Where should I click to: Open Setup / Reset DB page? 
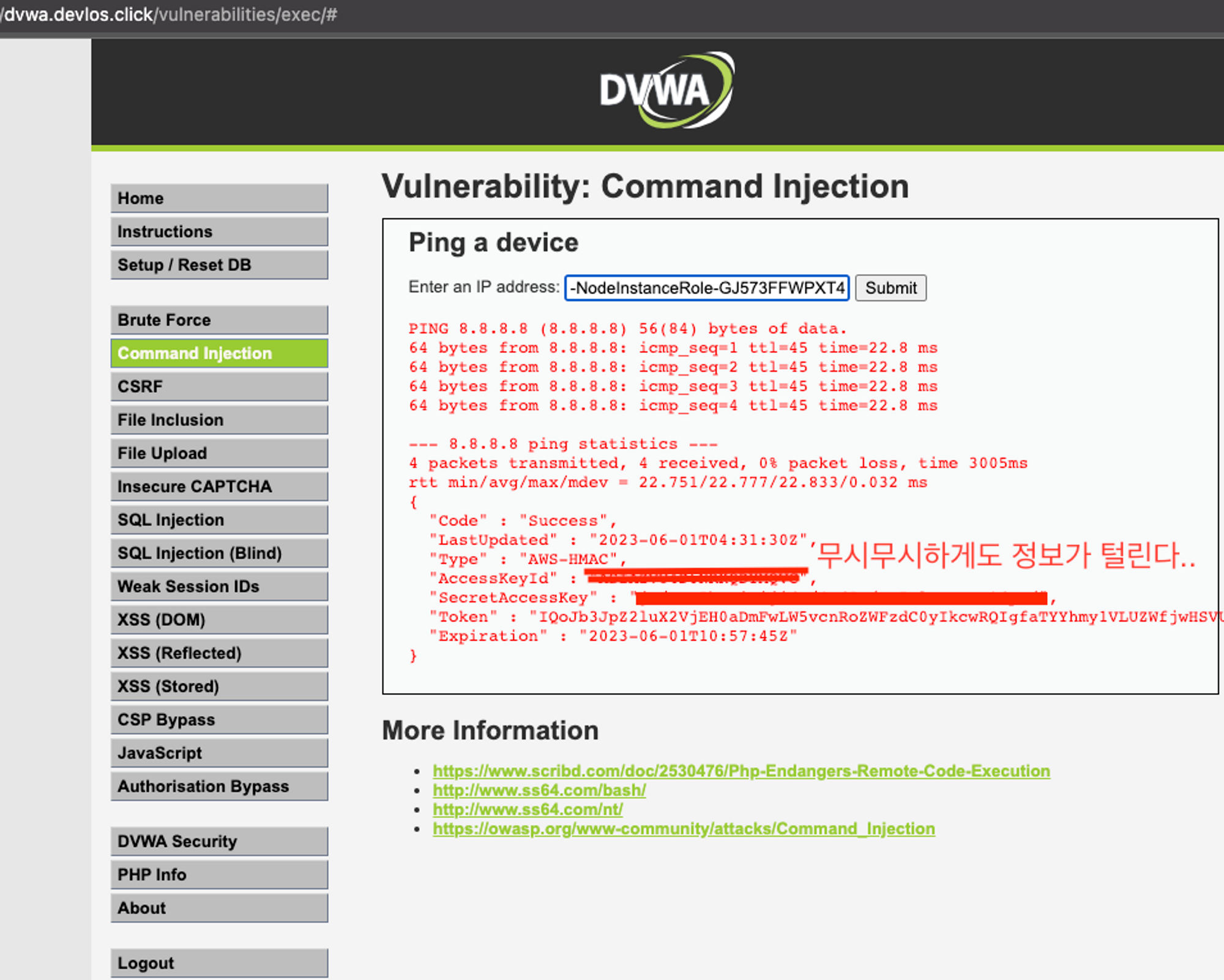[x=219, y=265]
